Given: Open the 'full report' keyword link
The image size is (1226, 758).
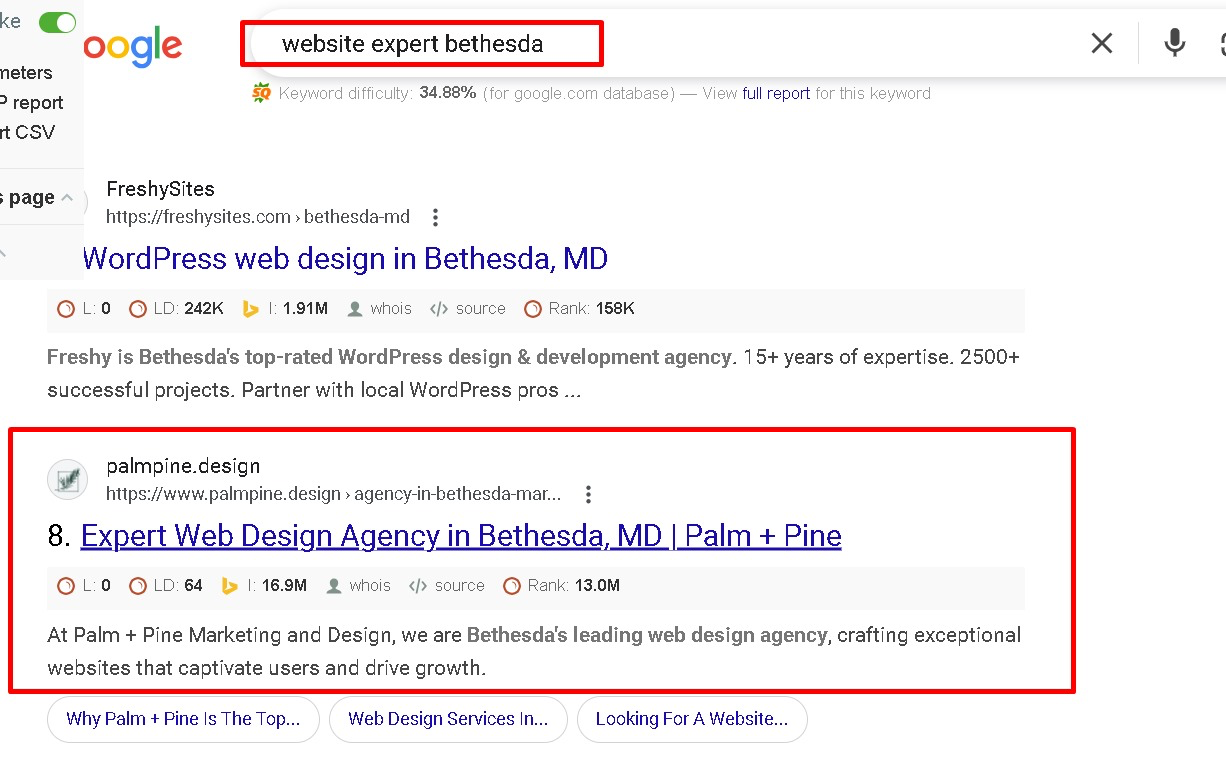Looking at the screenshot, I should click(x=776, y=93).
